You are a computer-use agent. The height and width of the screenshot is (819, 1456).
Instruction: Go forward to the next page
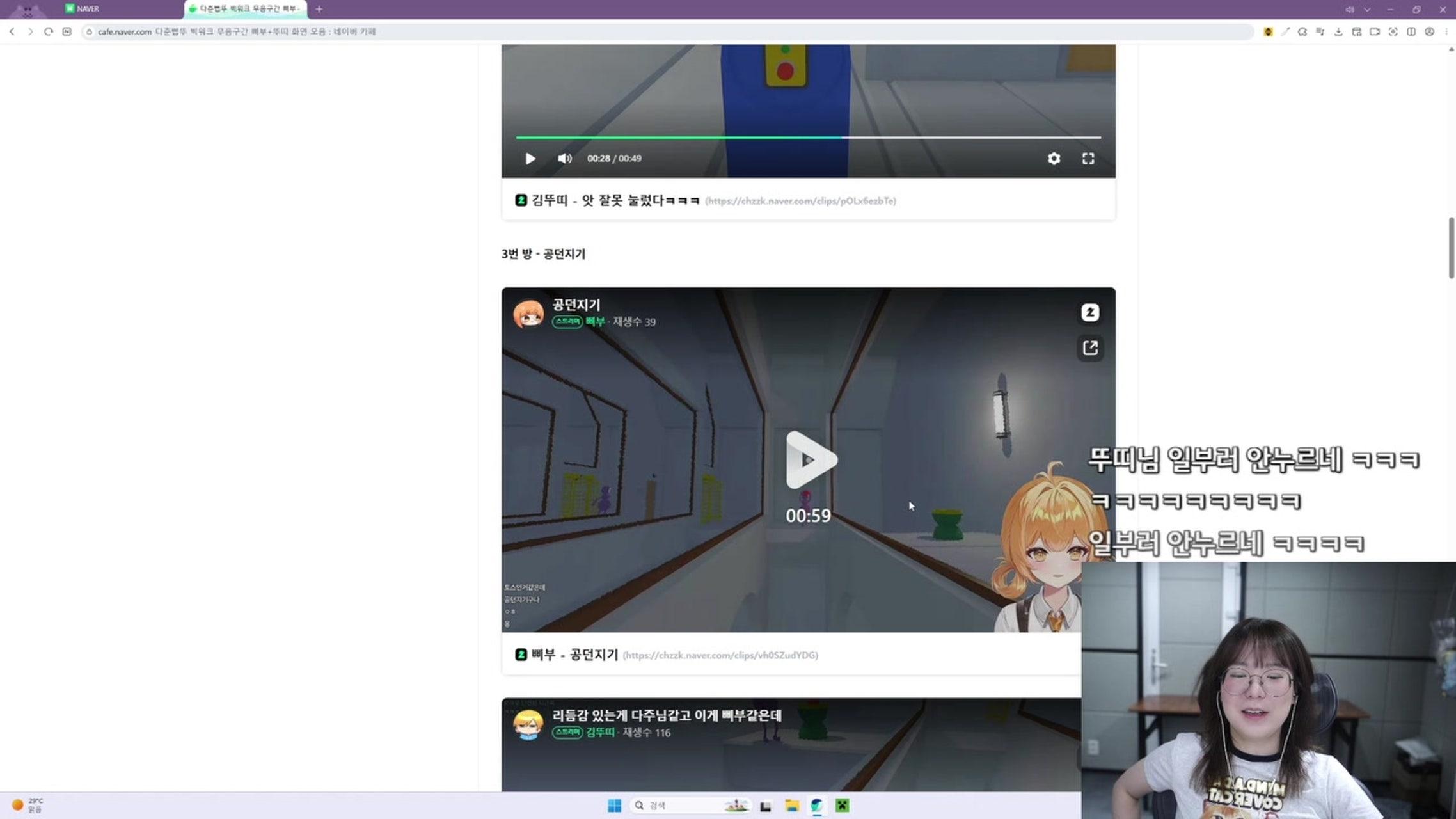click(x=30, y=31)
